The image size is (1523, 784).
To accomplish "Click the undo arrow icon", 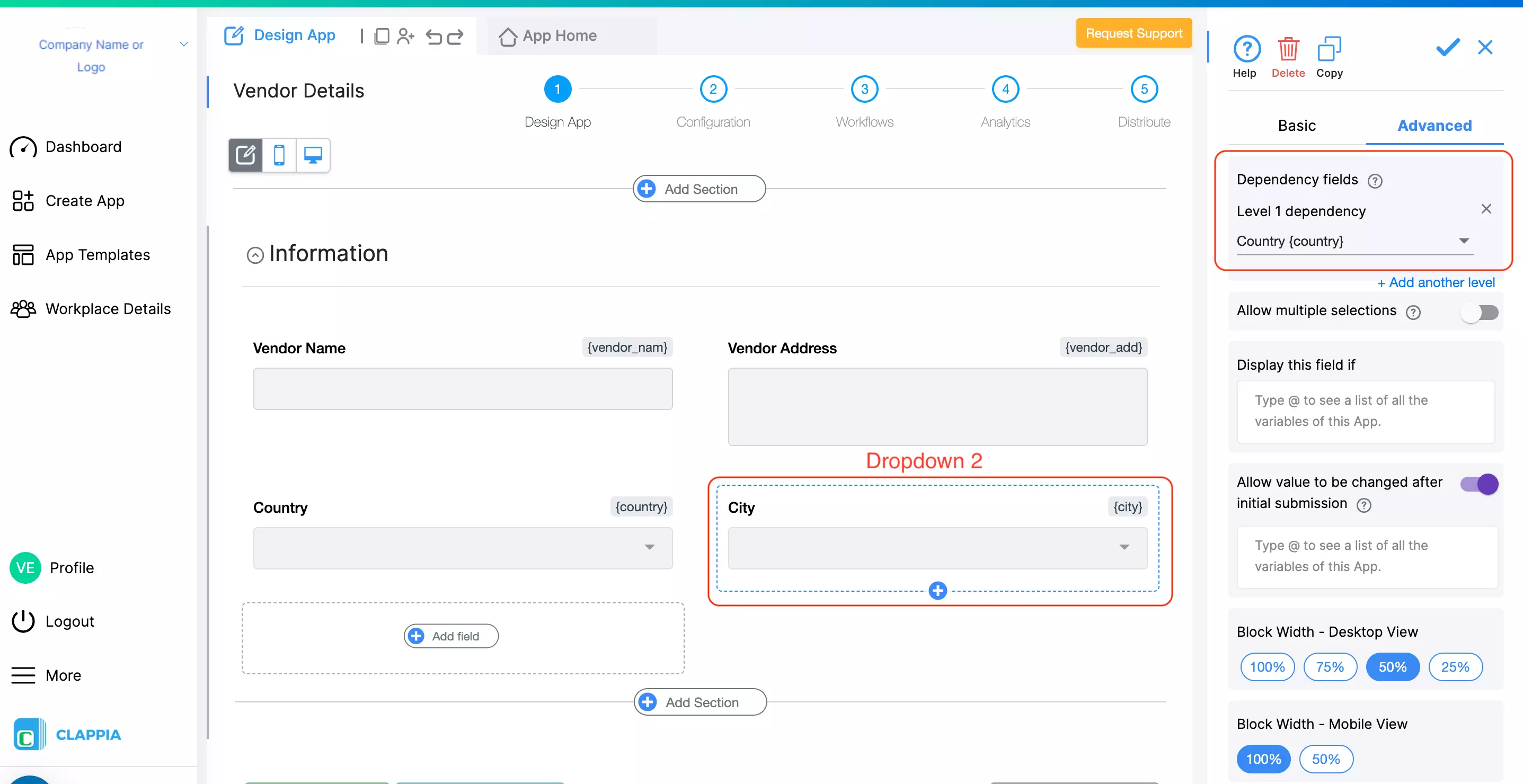I will point(434,37).
